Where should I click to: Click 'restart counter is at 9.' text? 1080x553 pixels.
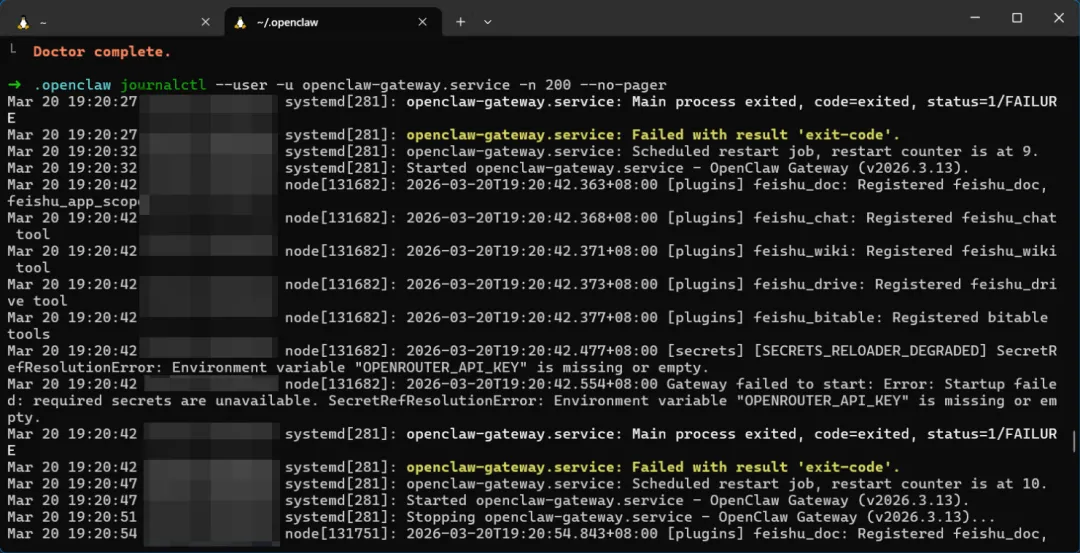pyautogui.click(x=939, y=152)
